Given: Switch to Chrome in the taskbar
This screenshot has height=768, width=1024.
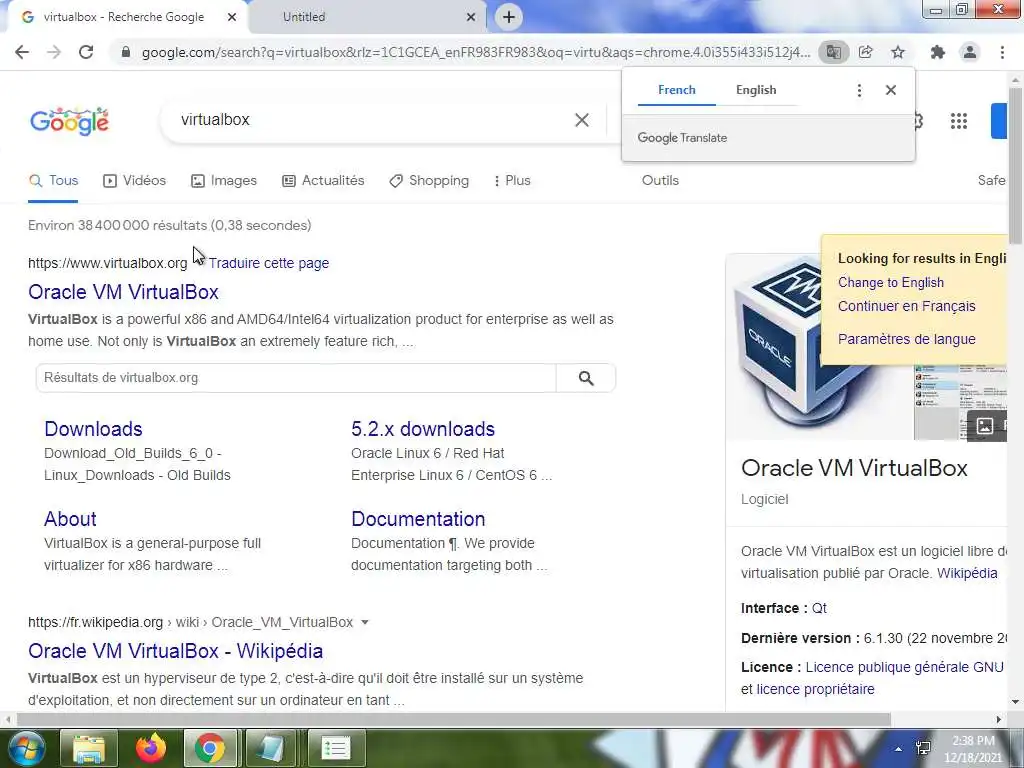Looking at the screenshot, I should 210,748.
